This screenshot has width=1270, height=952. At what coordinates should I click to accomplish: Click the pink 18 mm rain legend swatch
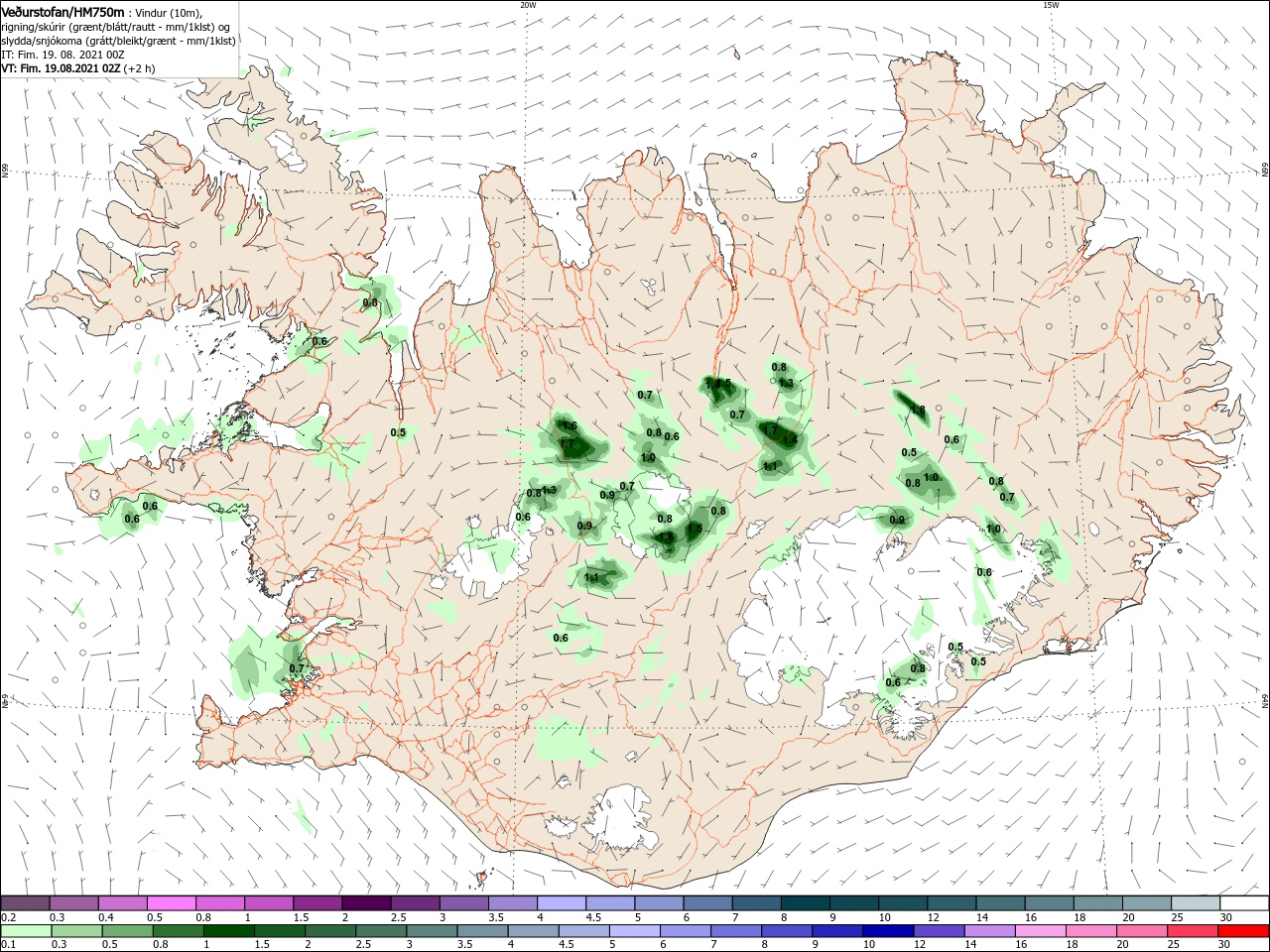click(1090, 930)
